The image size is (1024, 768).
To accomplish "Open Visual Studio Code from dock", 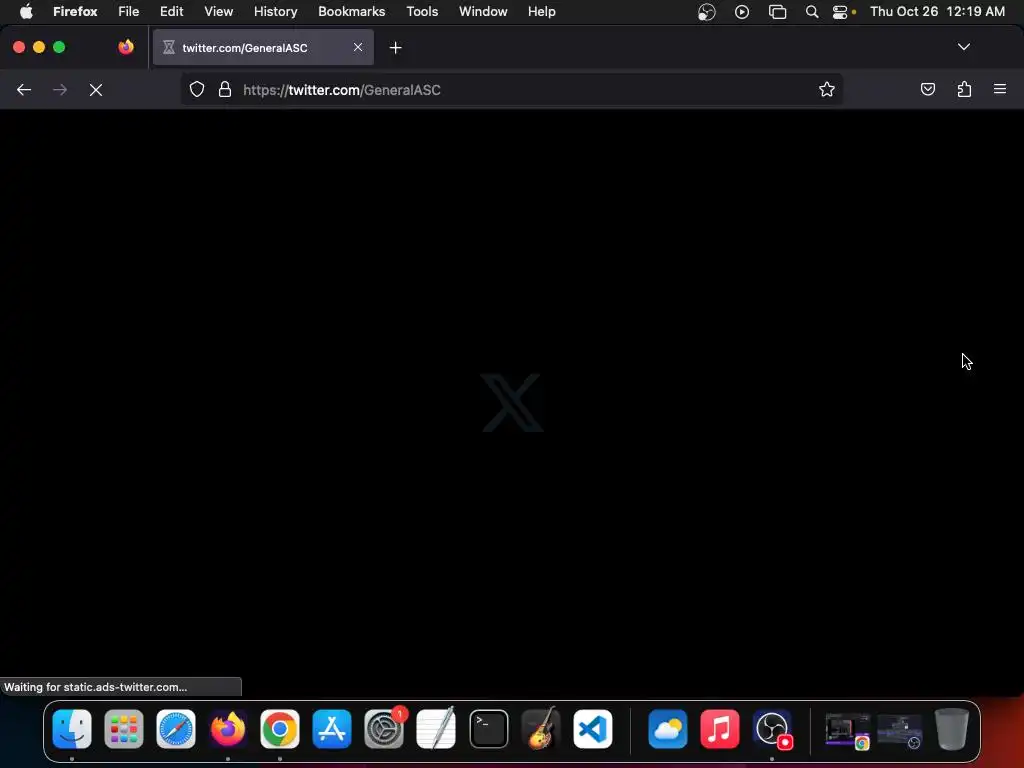I will (593, 729).
